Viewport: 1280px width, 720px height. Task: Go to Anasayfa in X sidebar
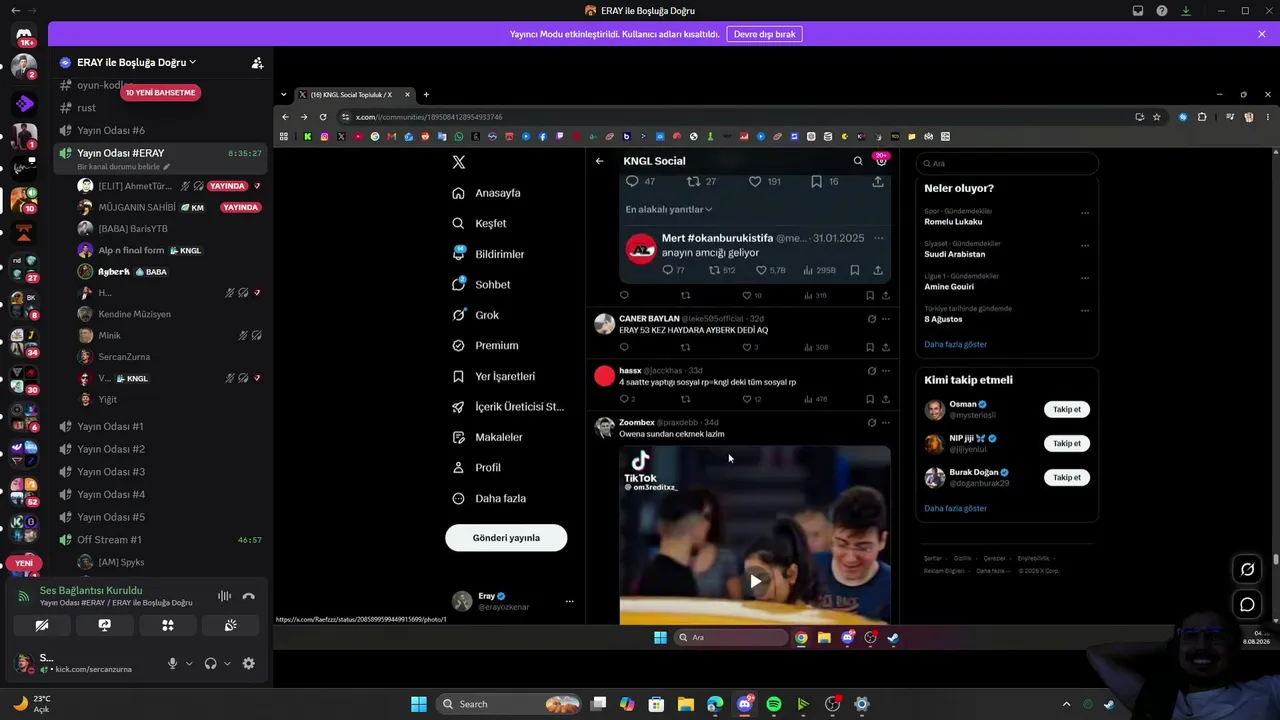coord(486,193)
